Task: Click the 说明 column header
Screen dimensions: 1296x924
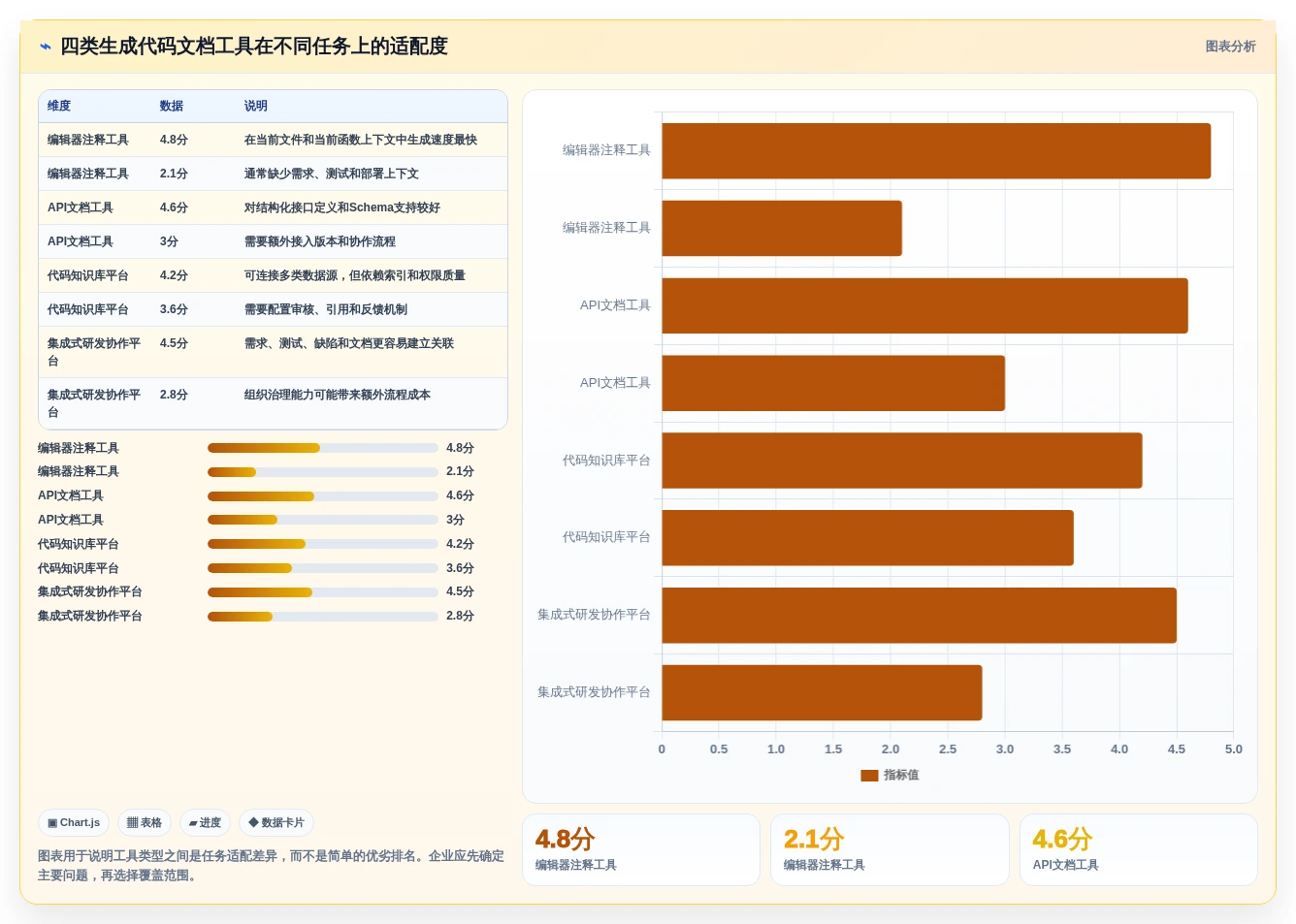Action: click(256, 106)
